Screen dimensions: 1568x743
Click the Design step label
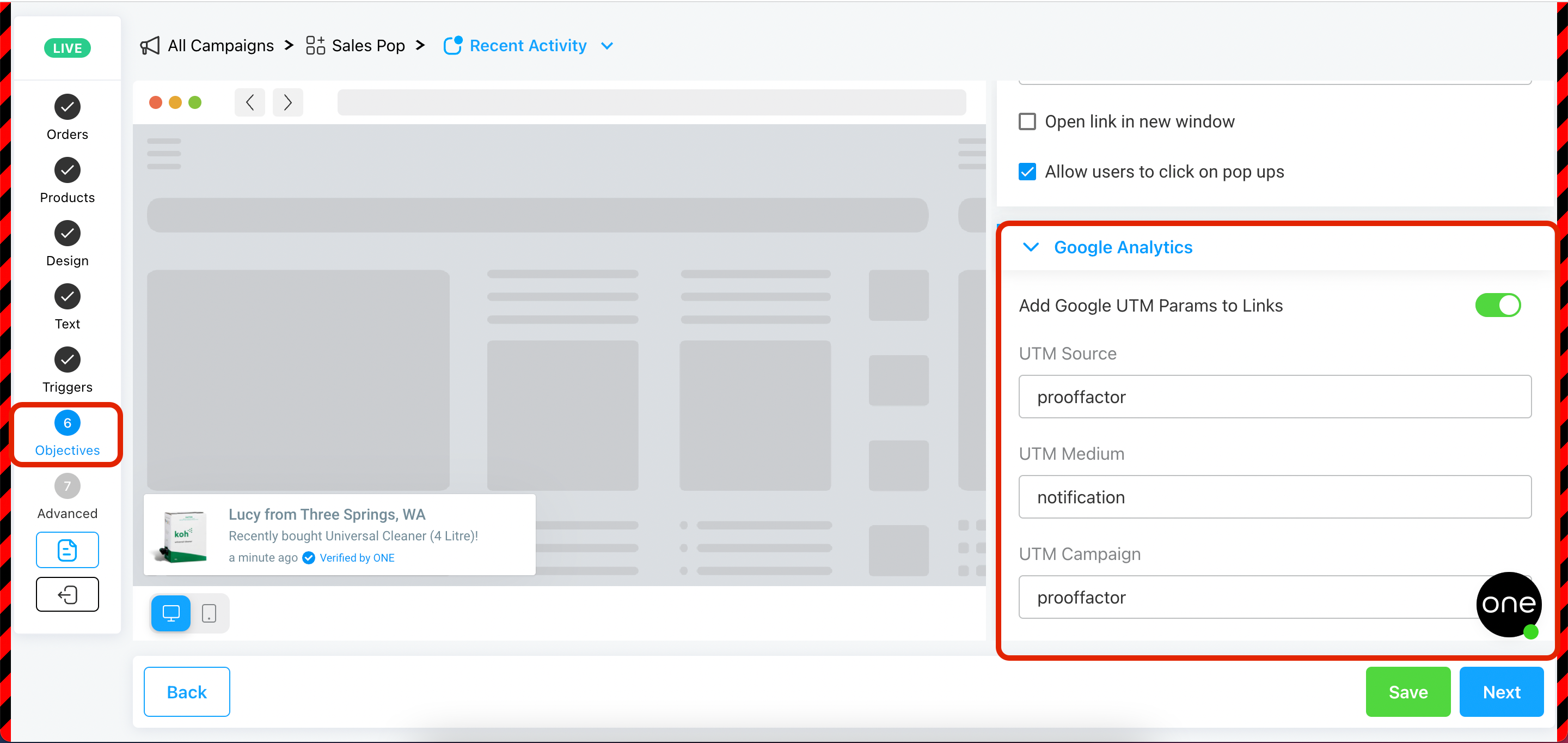67,261
